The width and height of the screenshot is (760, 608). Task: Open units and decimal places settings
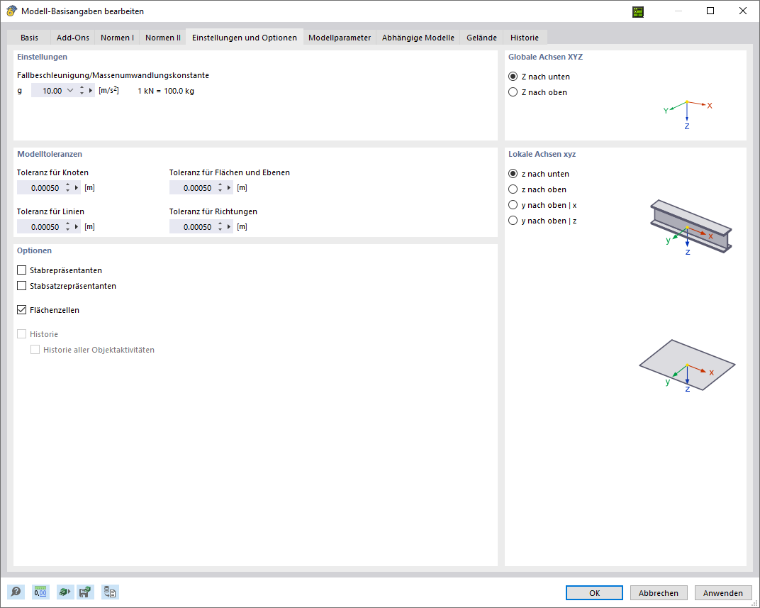(40, 592)
